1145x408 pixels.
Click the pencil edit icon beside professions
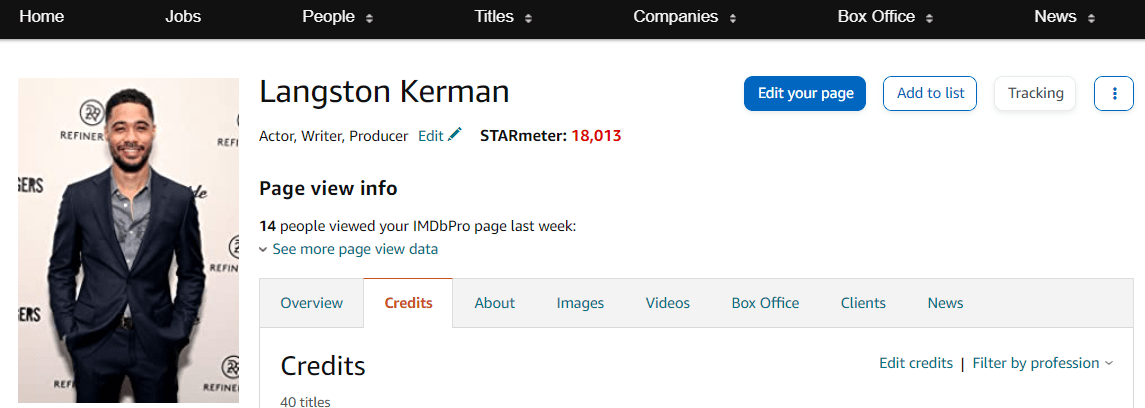[x=455, y=135]
